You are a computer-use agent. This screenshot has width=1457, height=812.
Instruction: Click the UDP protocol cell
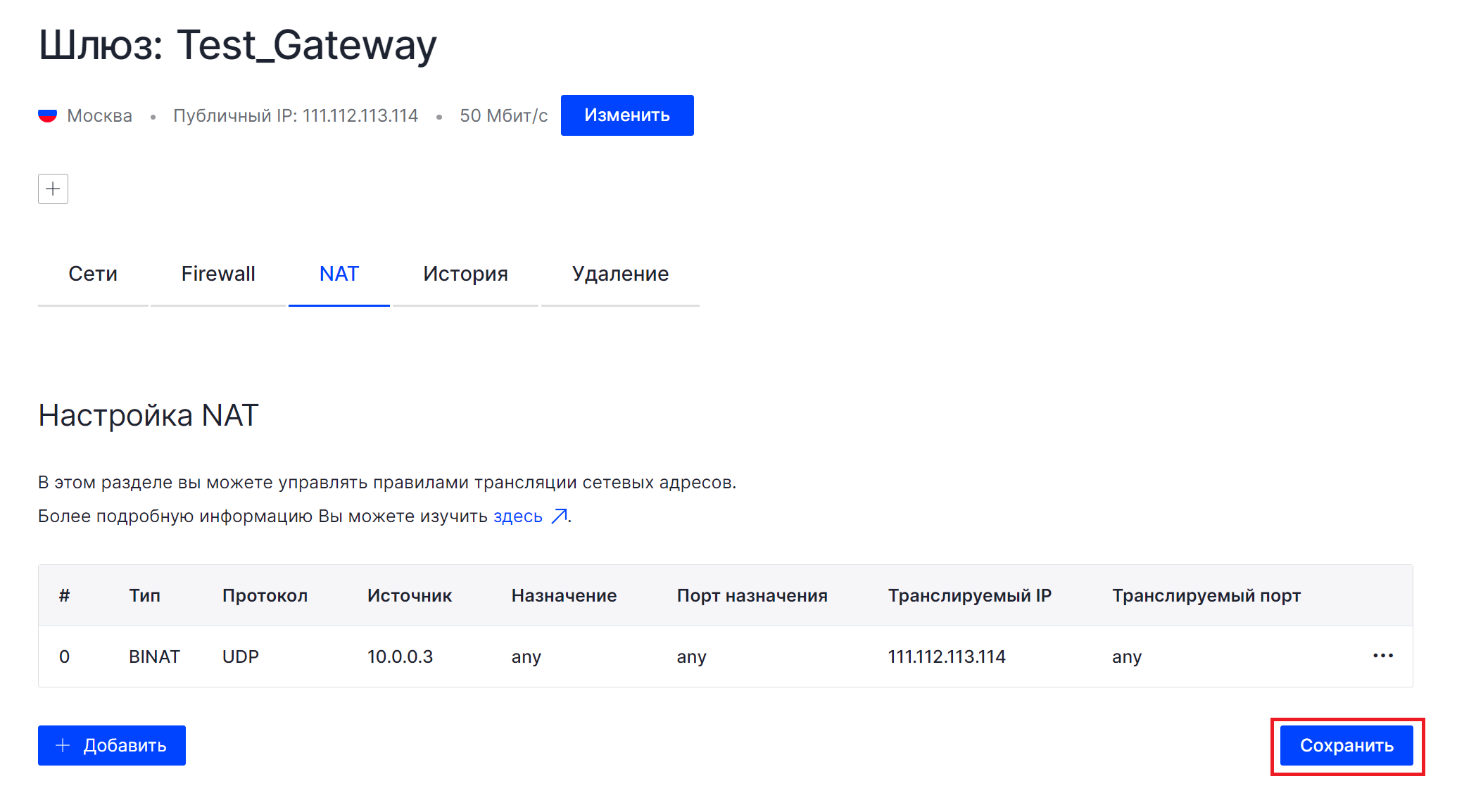pyautogui.click(x=241, y=656)
